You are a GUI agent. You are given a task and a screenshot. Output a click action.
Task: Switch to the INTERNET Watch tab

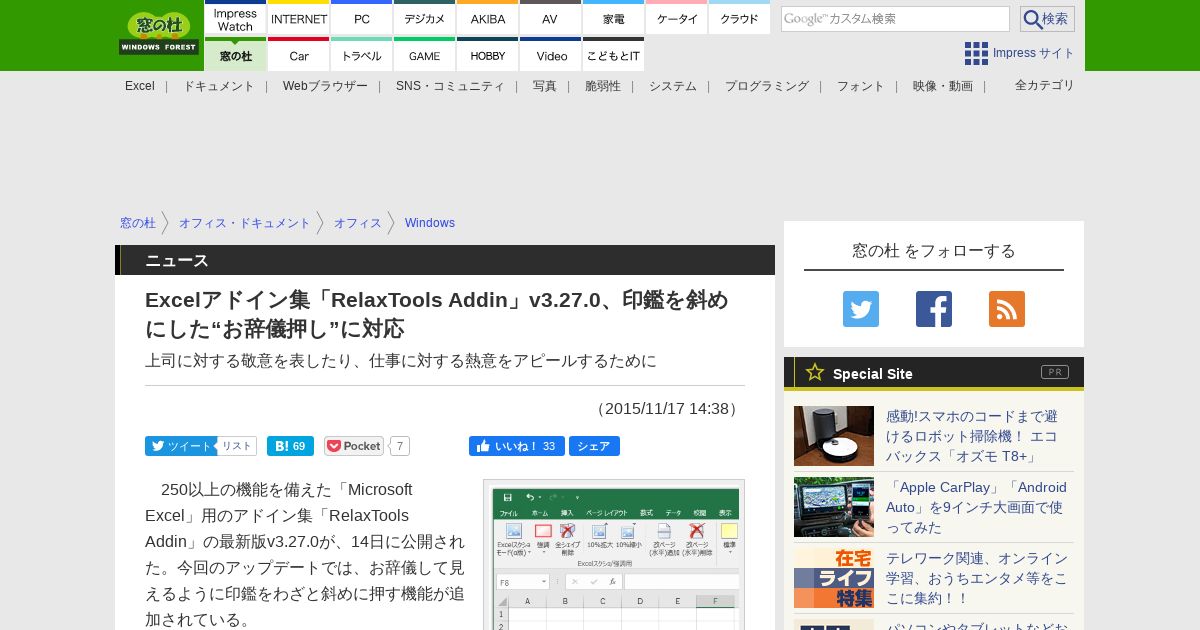[x=298, y=19]
